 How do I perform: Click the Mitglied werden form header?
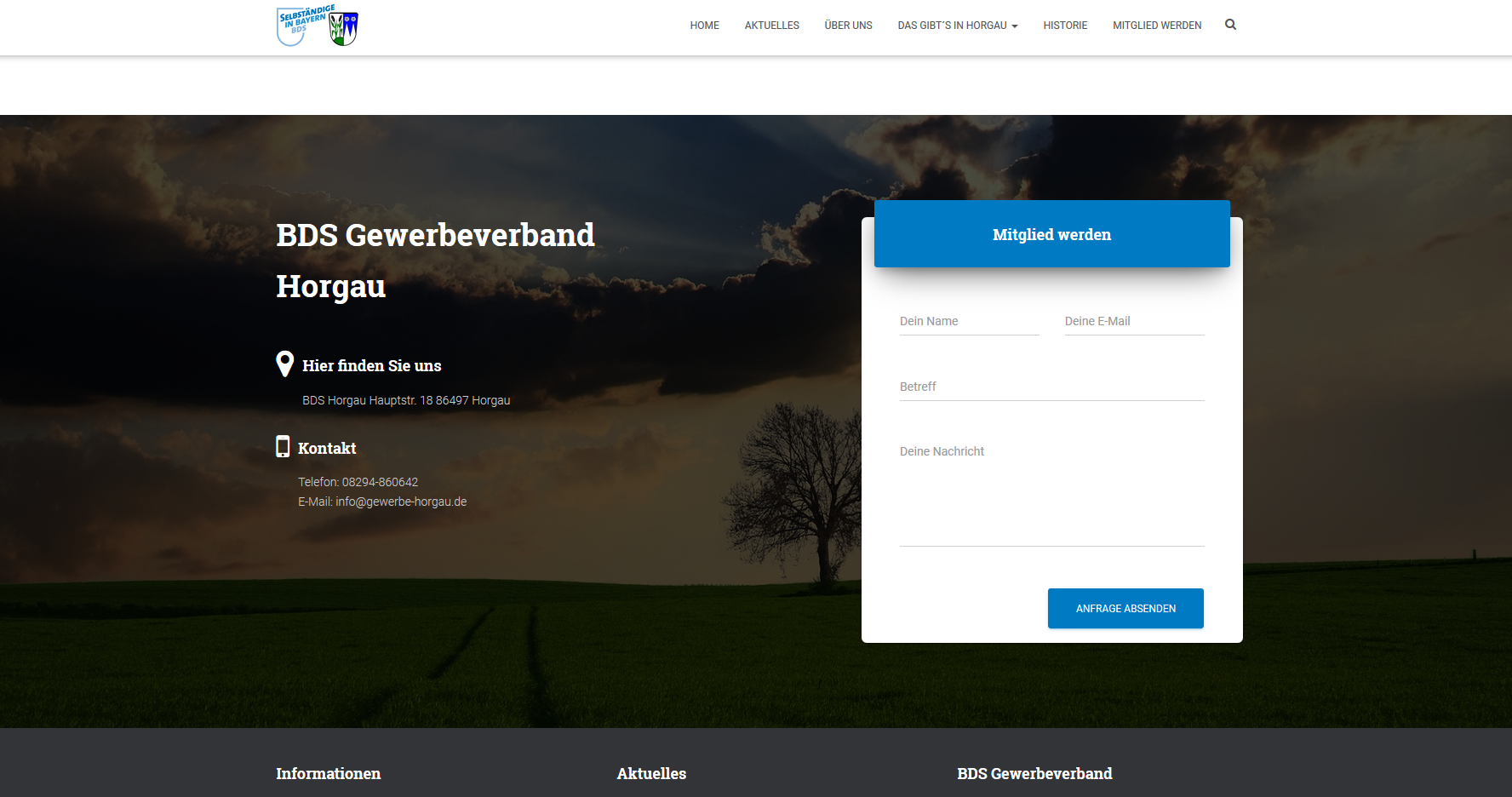click(1051, 234)
